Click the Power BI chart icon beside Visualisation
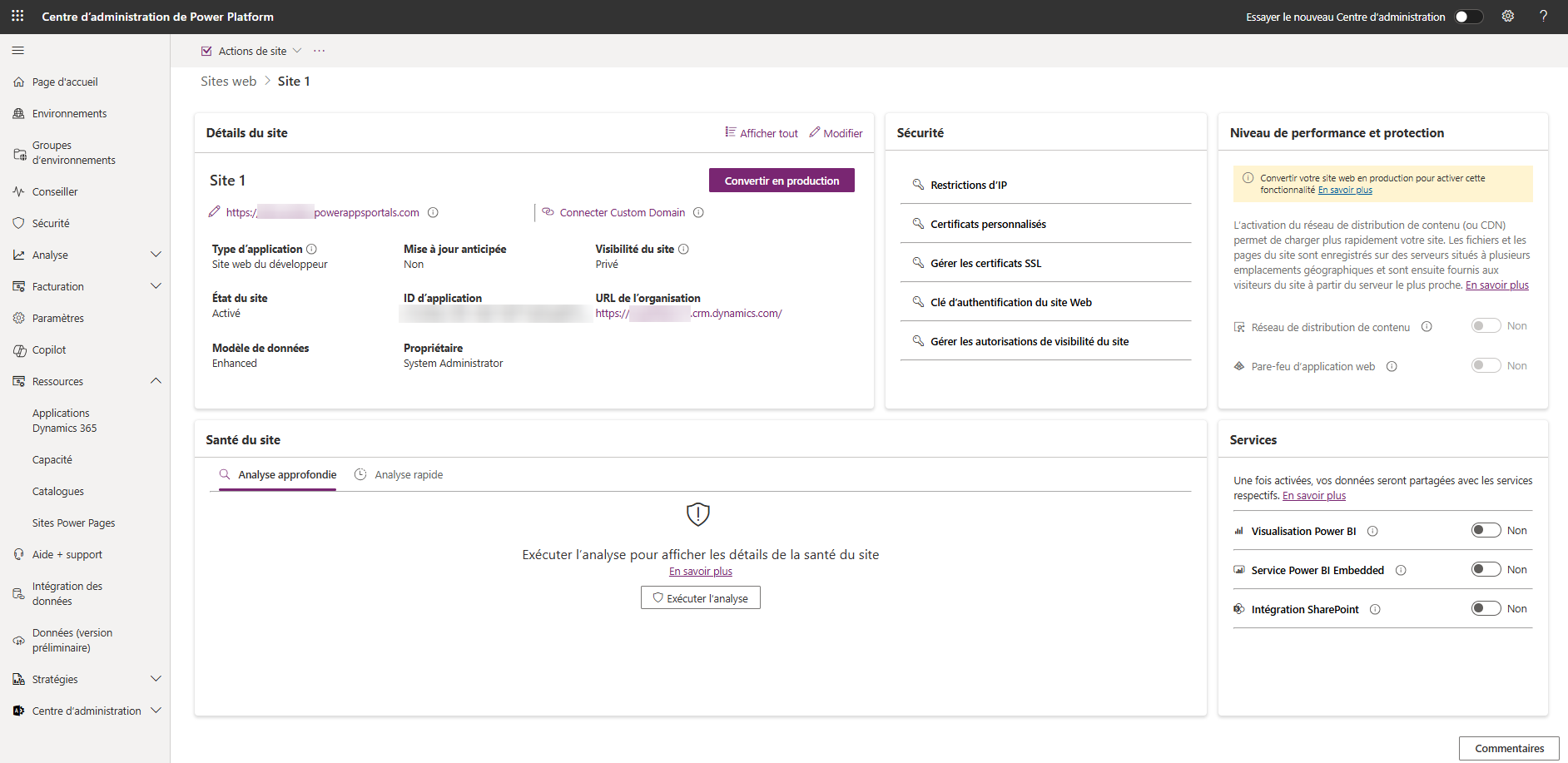 pyautogui.click(x=1239, y=531)
